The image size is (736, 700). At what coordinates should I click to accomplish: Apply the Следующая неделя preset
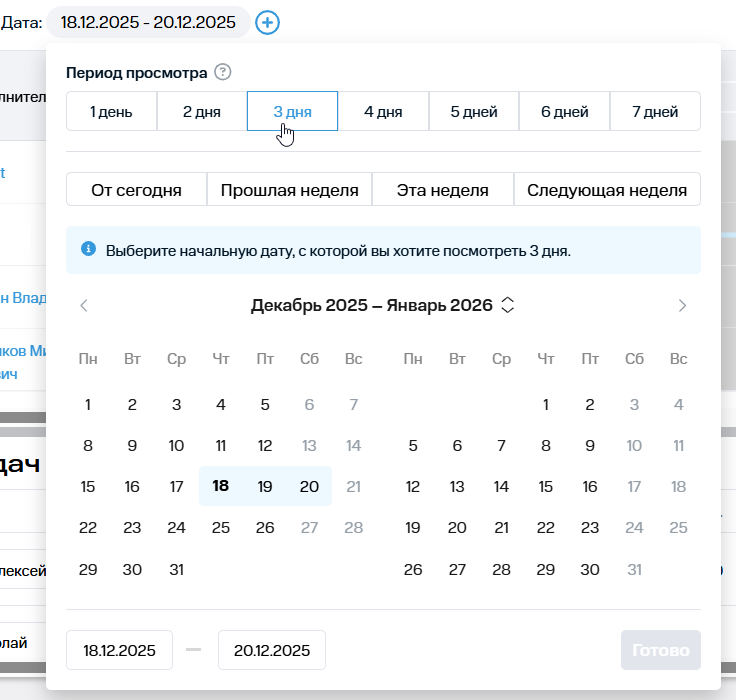click(607, 190)
